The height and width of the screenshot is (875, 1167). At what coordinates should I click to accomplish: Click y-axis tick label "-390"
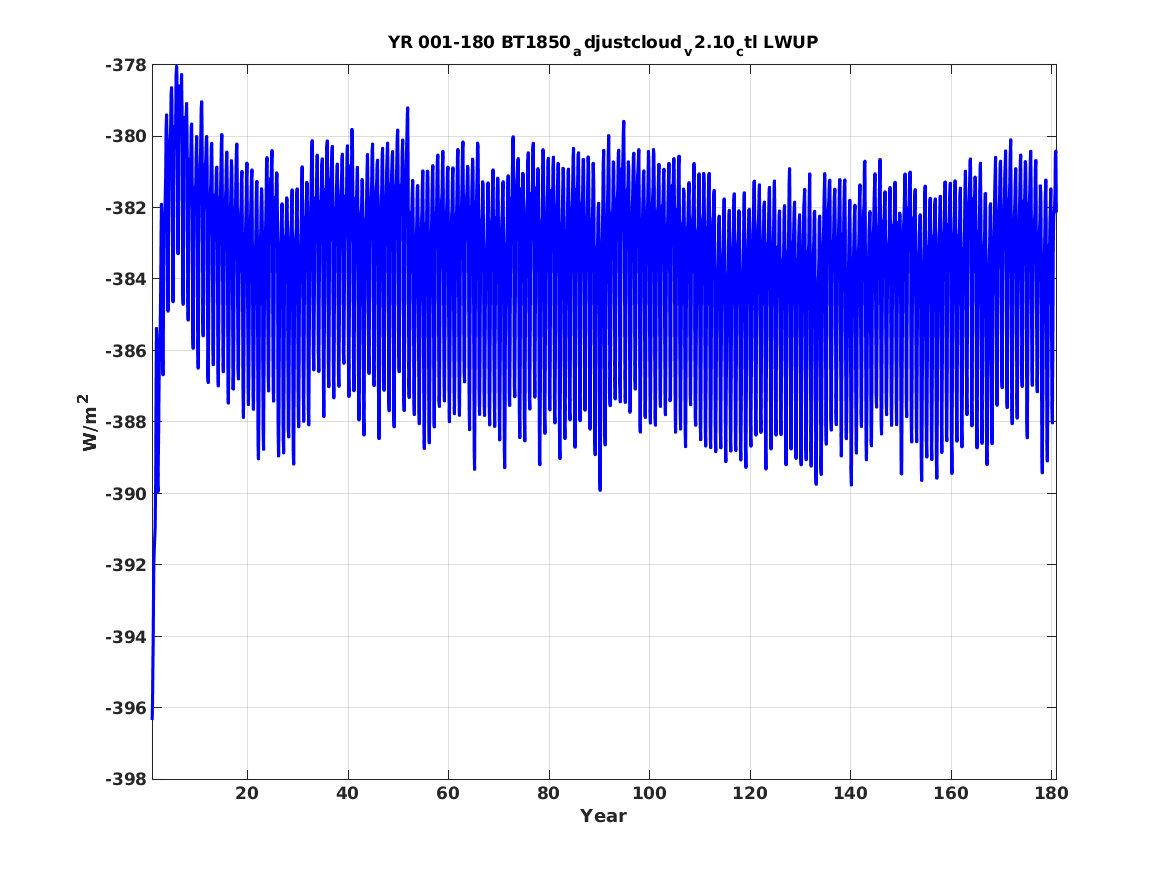125,494
